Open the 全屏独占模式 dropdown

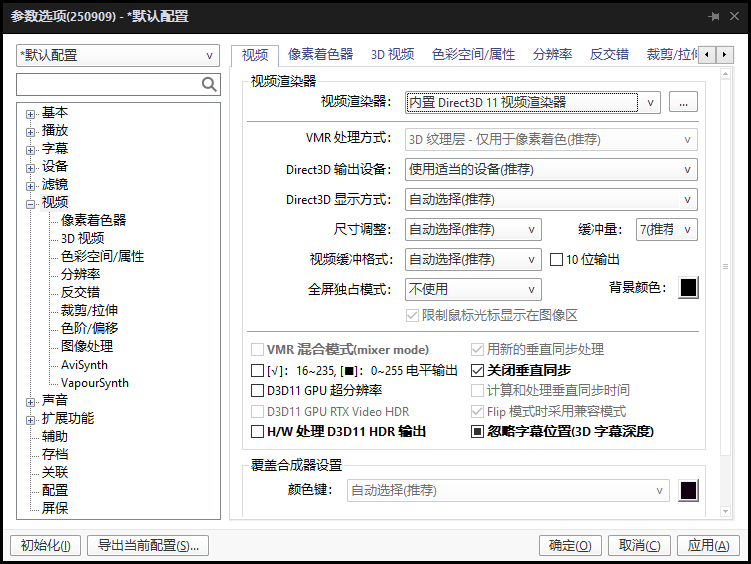(473, 289)
